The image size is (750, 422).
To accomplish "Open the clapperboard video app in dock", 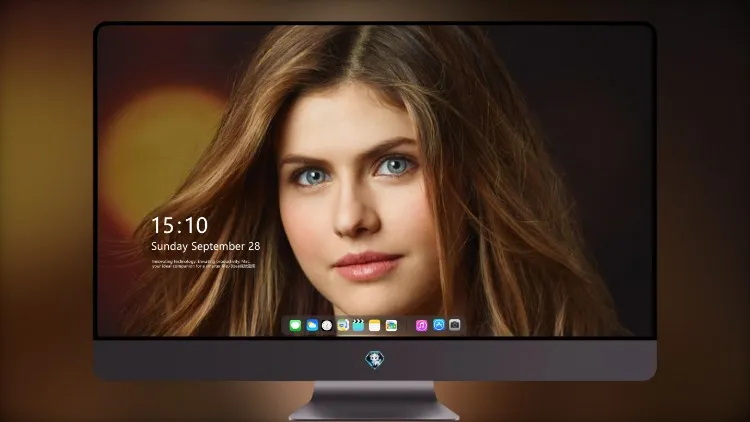I will [x=358, y=325].
